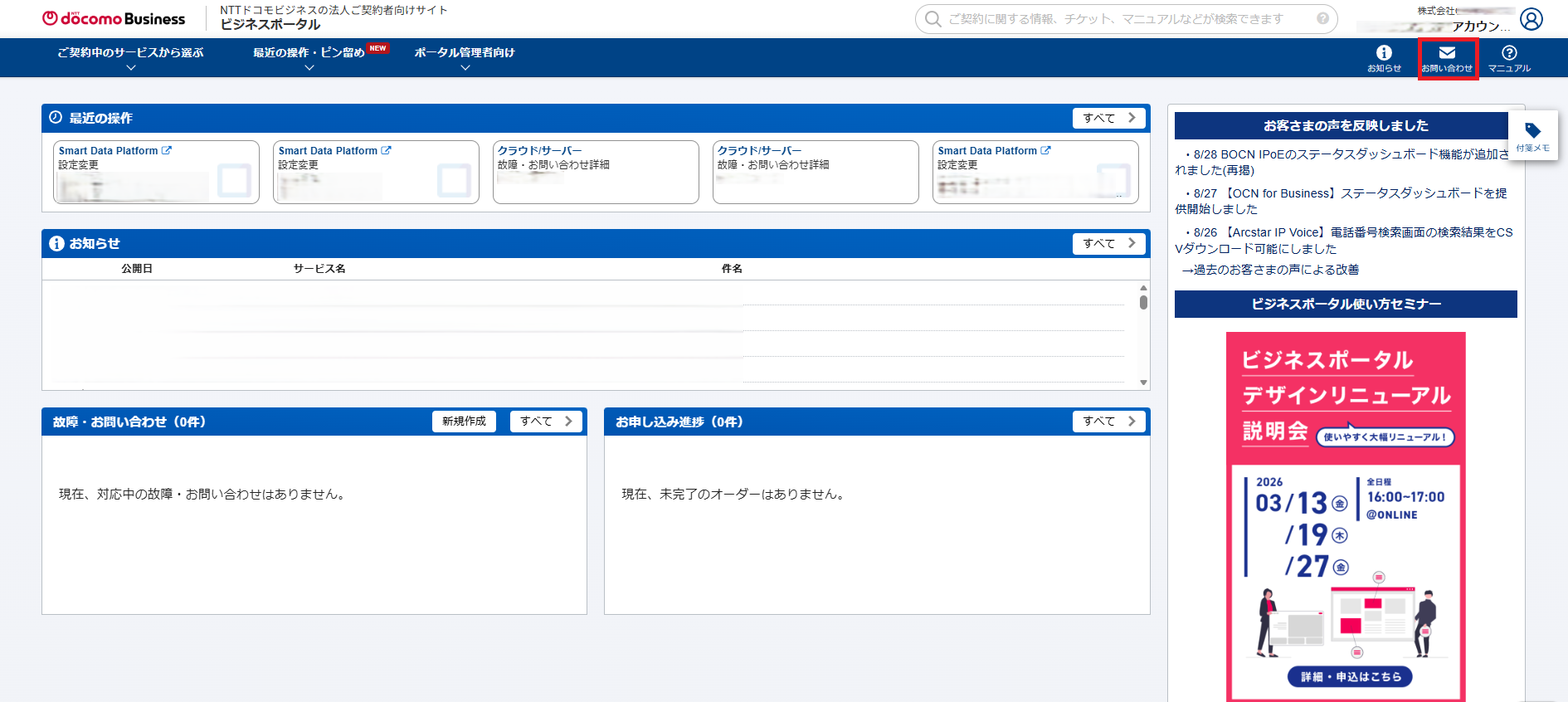Click 詳細・申込はこちら on seminar banner
The image size is (1568, 702).
[1350, 677]
